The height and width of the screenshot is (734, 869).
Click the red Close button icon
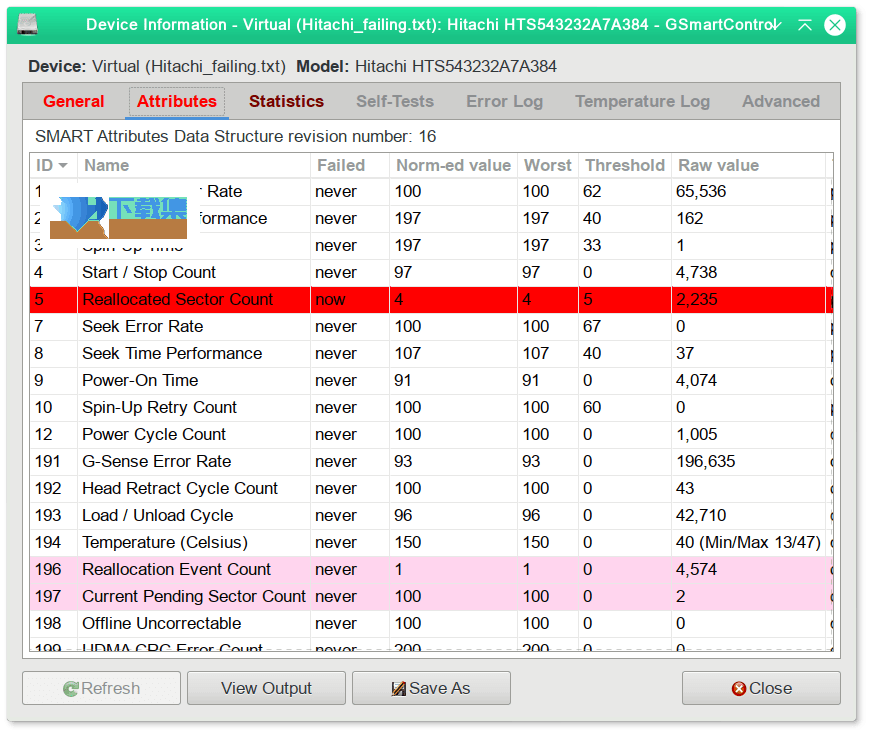(739, 689)
